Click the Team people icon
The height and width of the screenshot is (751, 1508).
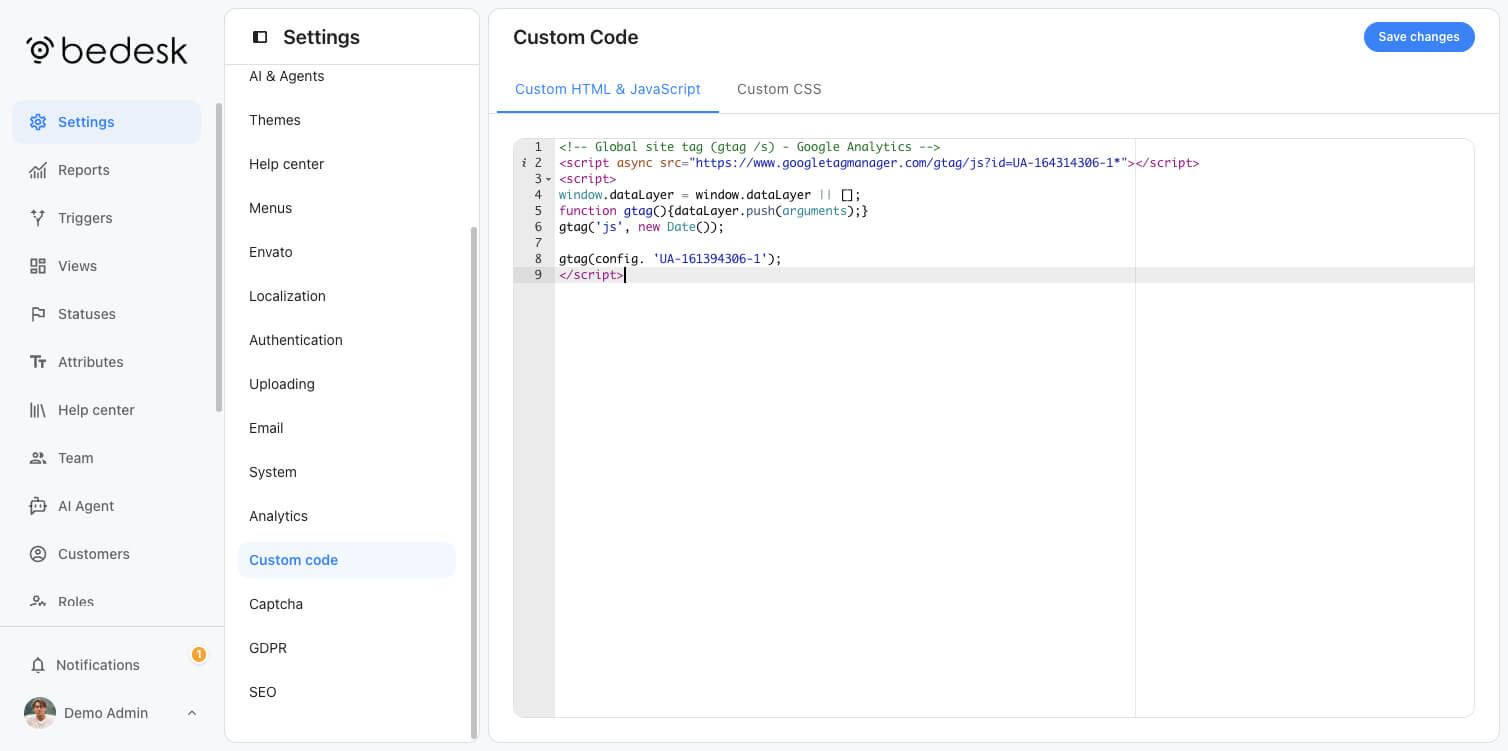point(38,458)
